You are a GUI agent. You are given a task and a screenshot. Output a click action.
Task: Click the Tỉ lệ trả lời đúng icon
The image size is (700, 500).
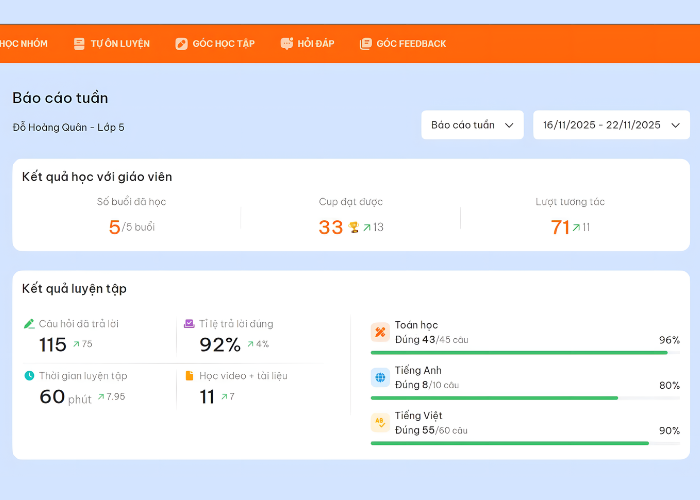tap(189, 324)
